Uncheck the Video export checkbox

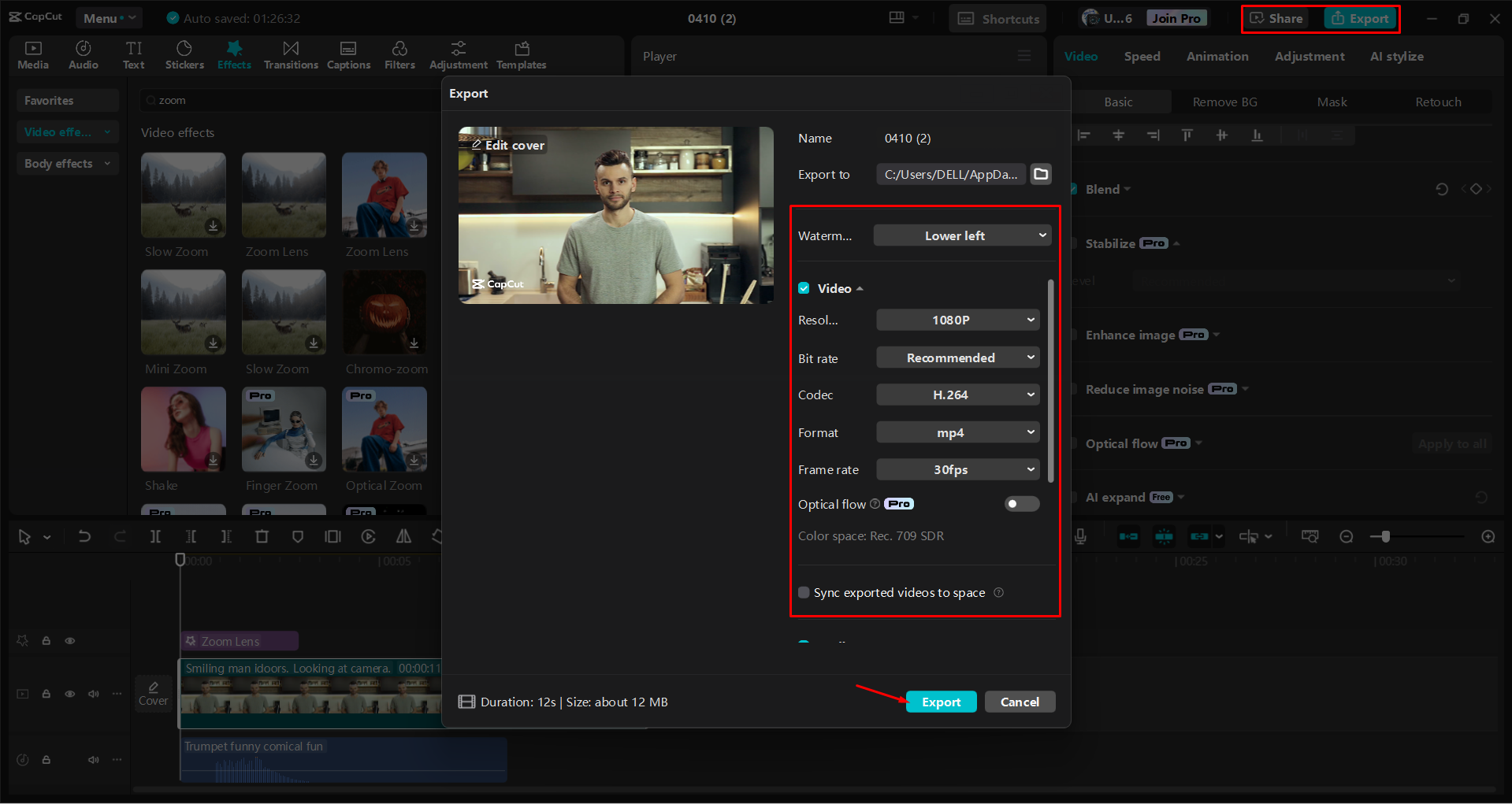804,288
